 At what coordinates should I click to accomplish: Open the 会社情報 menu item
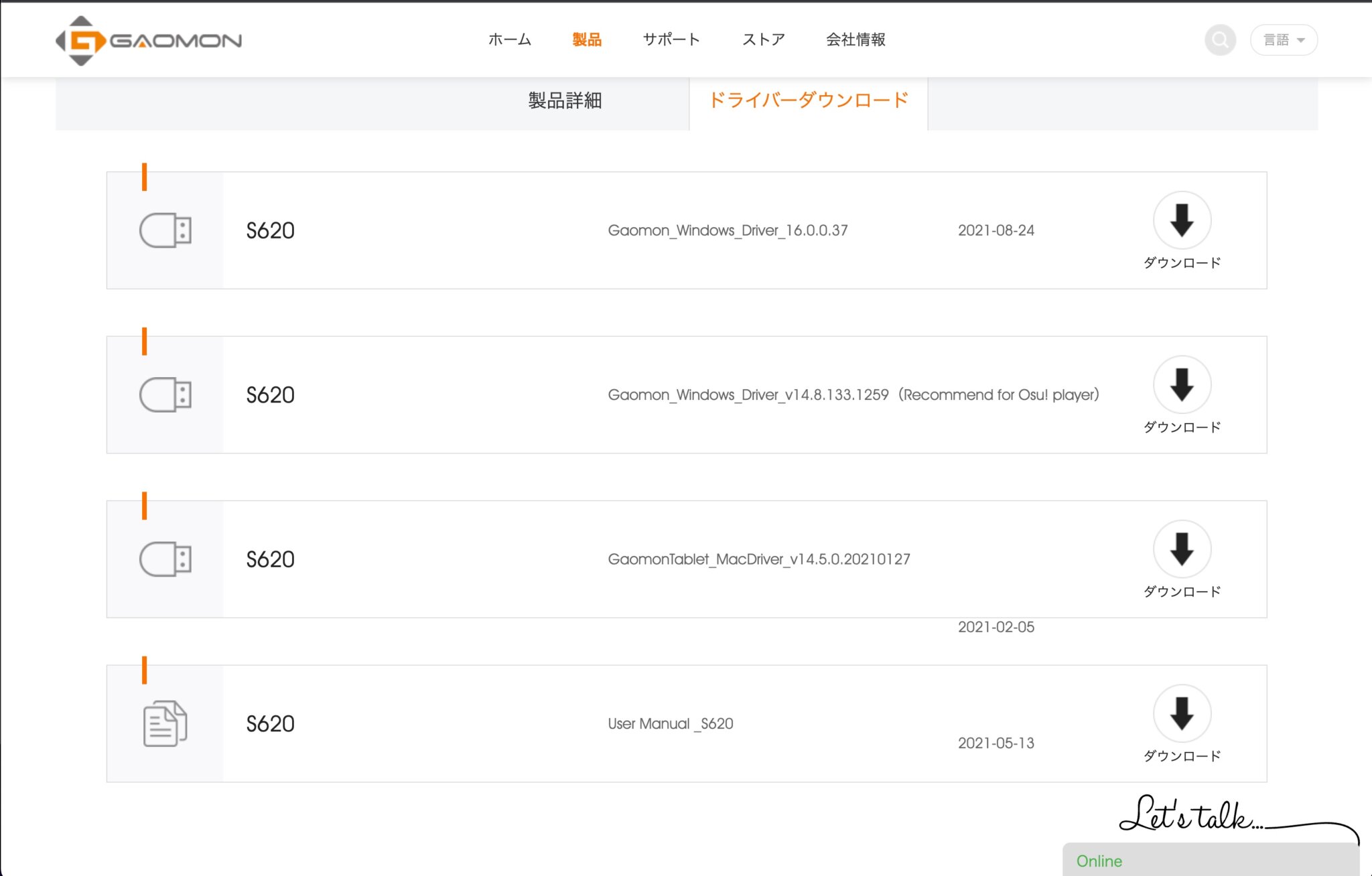(855, 40)
